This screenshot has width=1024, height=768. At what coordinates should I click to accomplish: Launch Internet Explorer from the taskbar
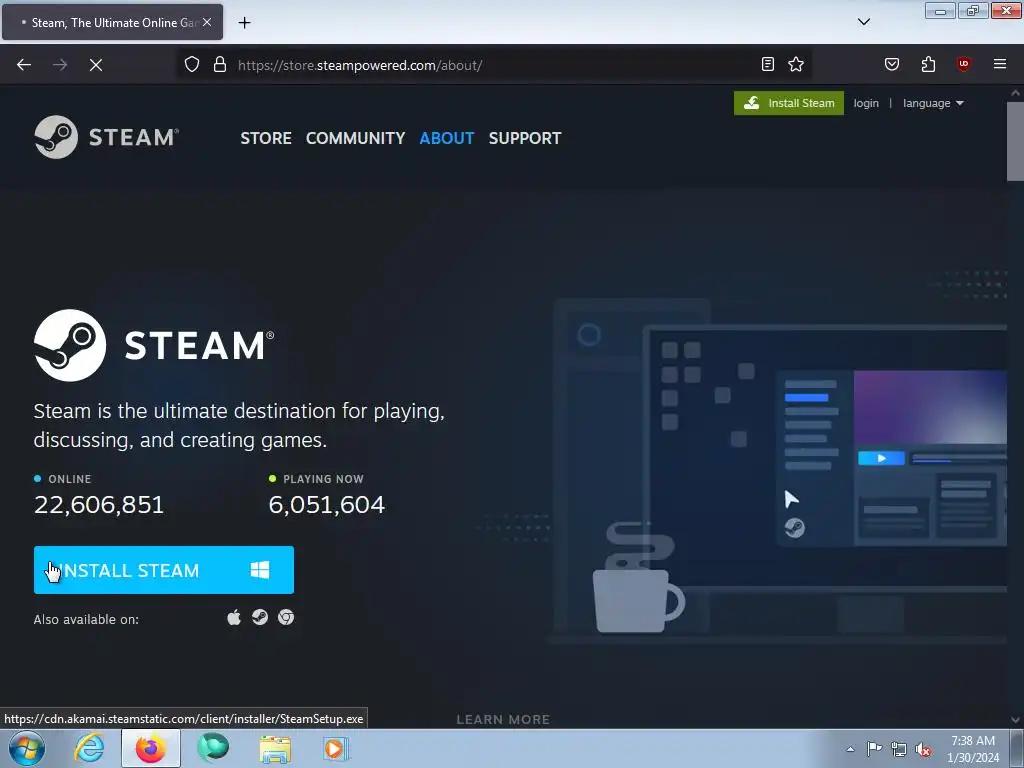[x=89, y=748]
